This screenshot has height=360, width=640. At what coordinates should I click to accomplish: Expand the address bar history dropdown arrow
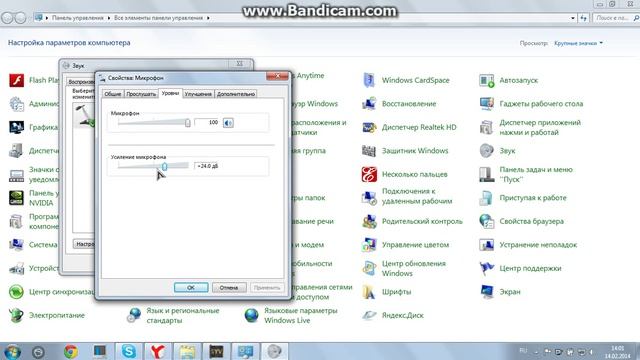click(573, 18)
